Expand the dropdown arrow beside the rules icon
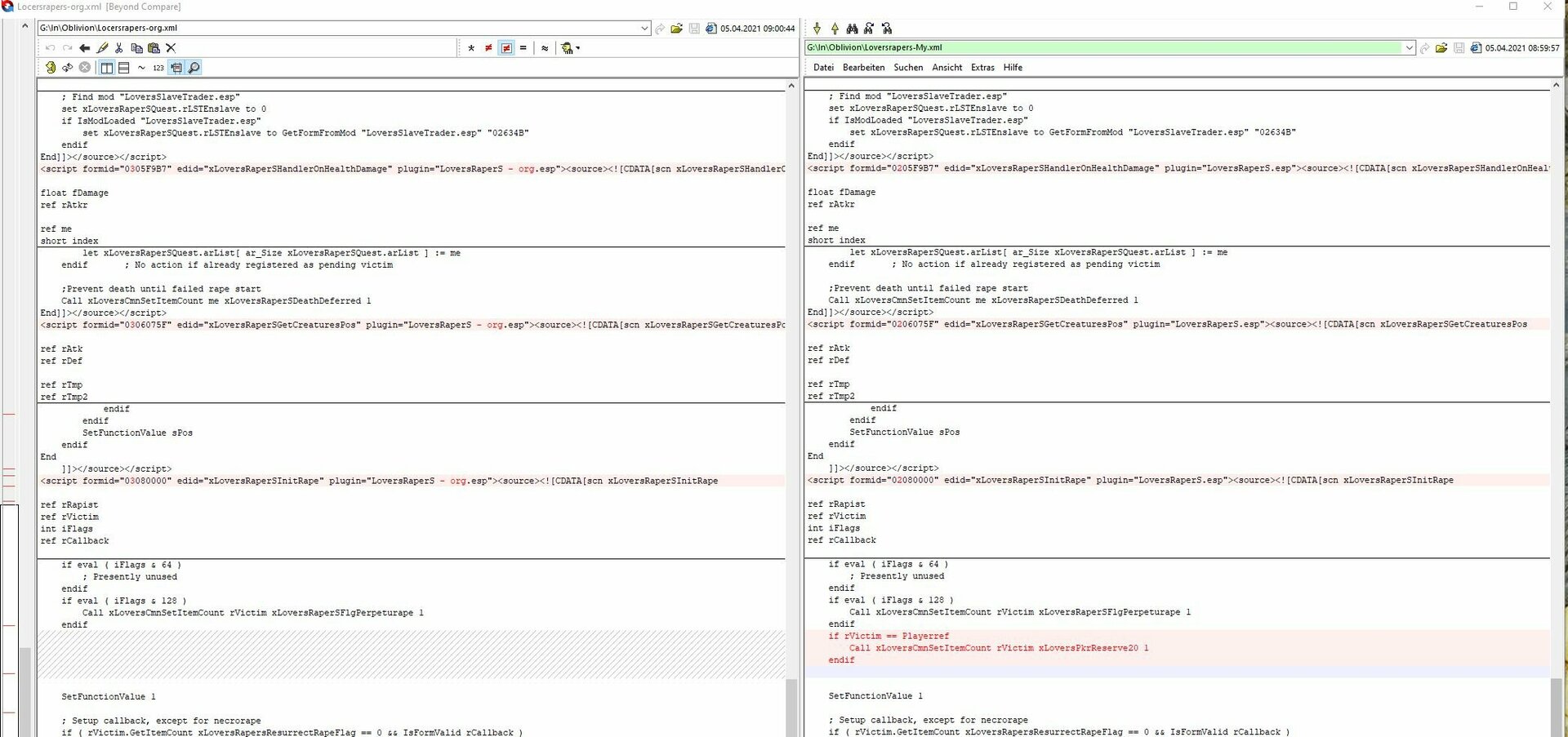 (578, 48)
